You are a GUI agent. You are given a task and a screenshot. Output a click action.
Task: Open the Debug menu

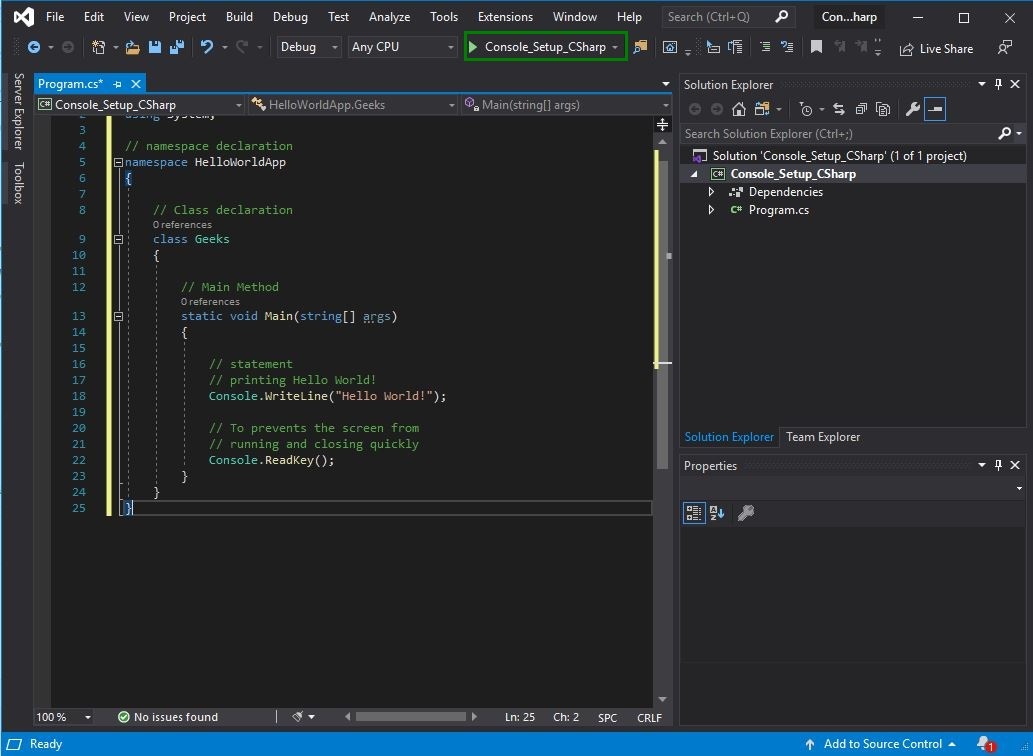tap(289, 16)
